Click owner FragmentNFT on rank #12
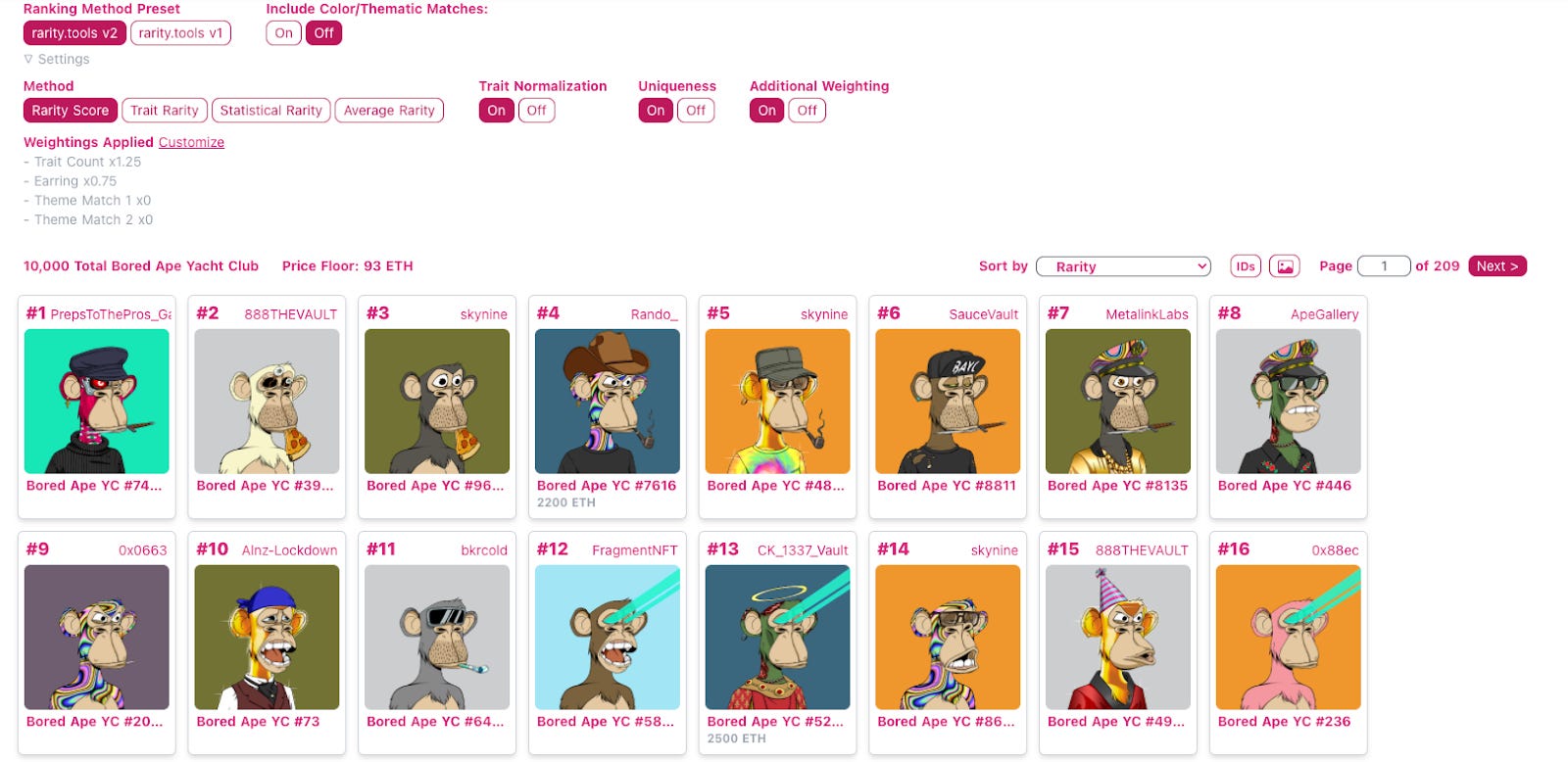The image size is (1568, 762). point(635,550)
